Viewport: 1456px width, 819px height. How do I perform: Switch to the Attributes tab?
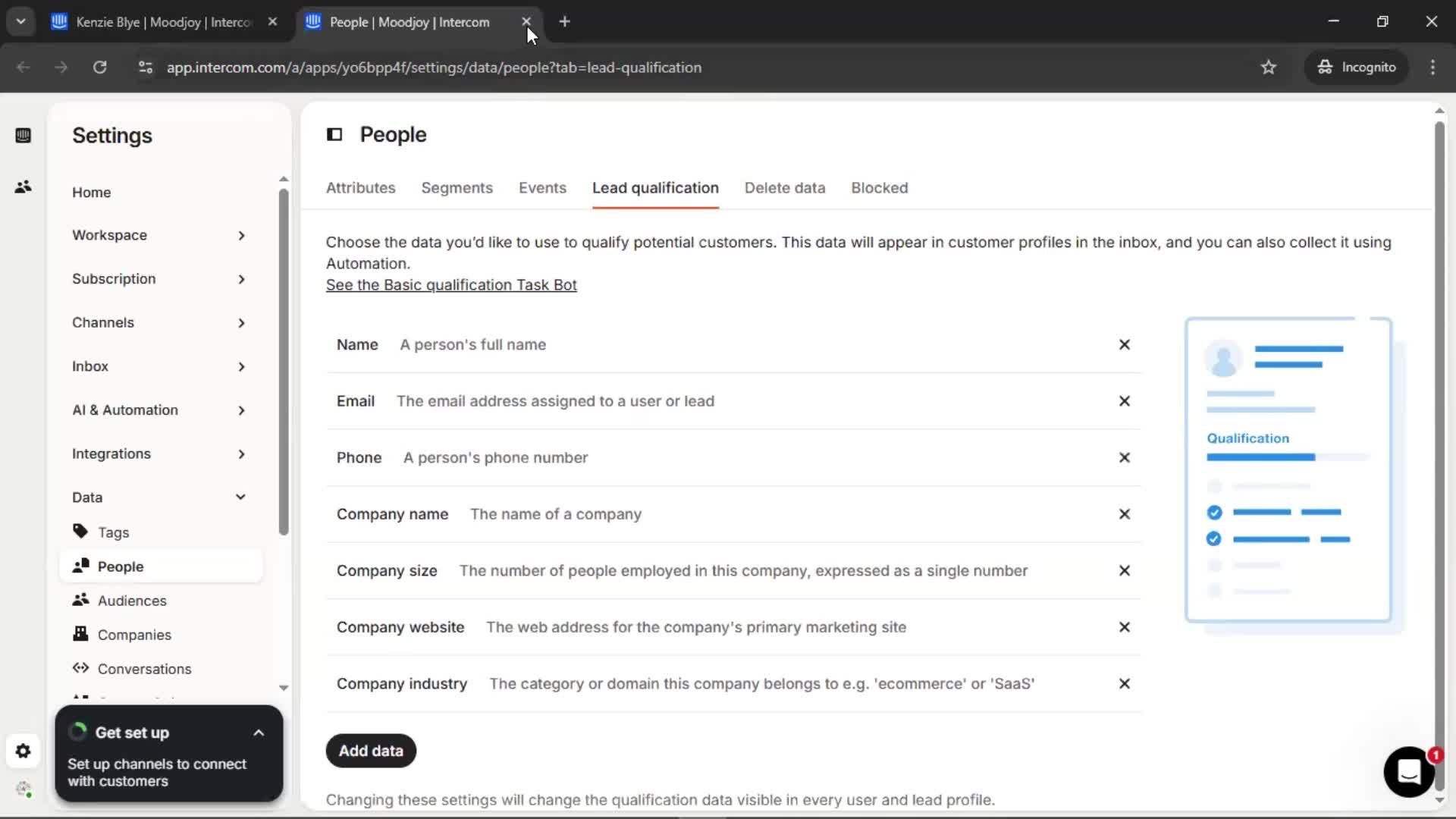point(360,188)
